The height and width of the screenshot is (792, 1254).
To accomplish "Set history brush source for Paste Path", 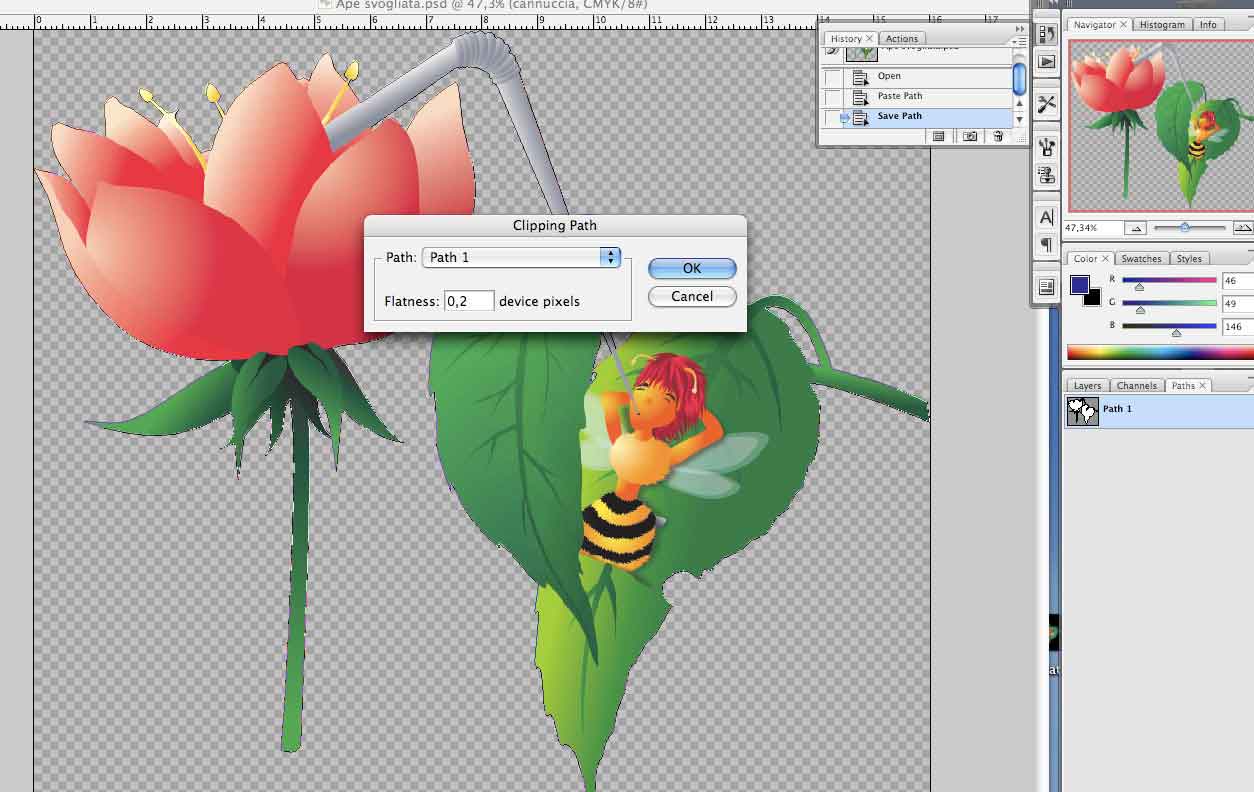I will click(833, 97).
